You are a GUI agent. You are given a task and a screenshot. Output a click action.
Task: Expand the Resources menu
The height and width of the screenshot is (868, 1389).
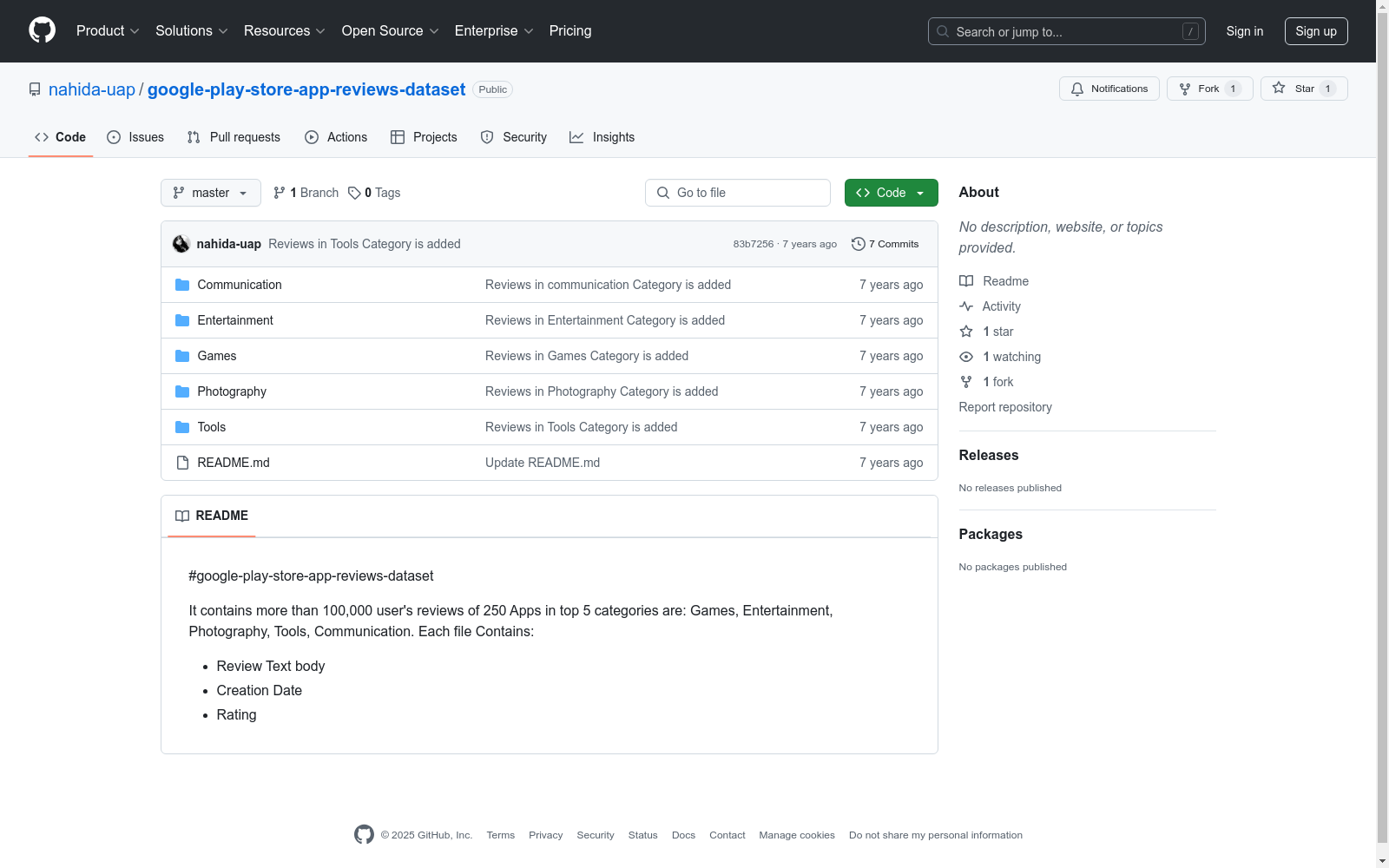pos(285,30)
